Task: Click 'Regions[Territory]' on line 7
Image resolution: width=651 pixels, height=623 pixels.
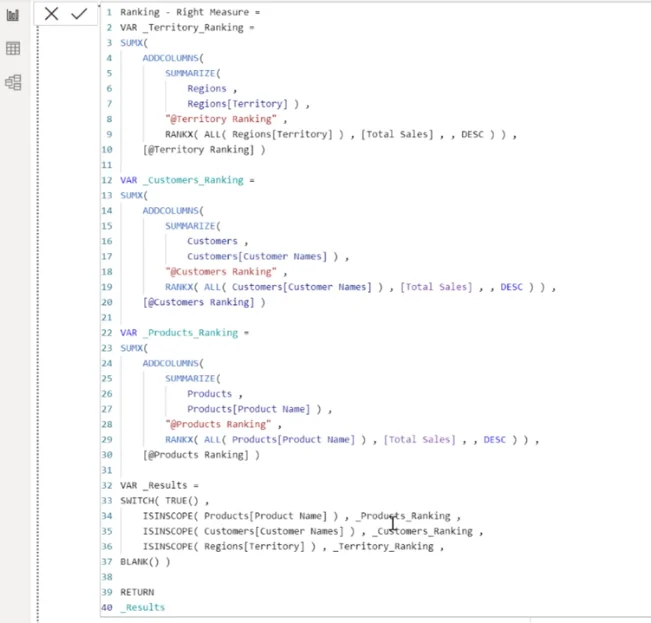Action: tap(237, 104)
